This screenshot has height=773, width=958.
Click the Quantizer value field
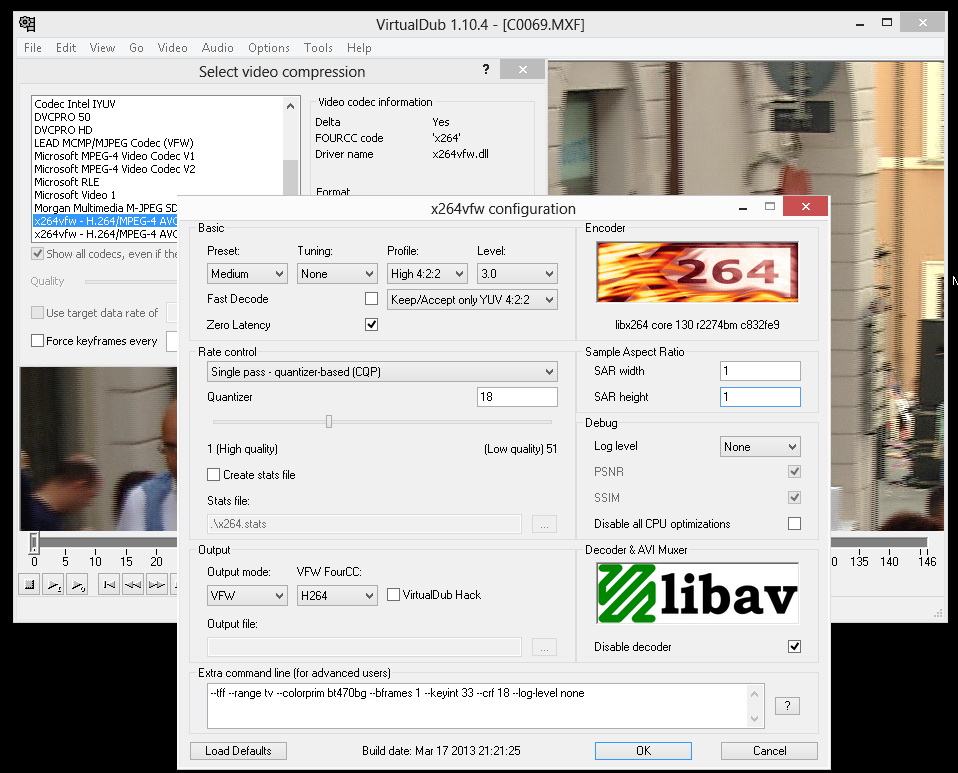(x=517, y=397)
